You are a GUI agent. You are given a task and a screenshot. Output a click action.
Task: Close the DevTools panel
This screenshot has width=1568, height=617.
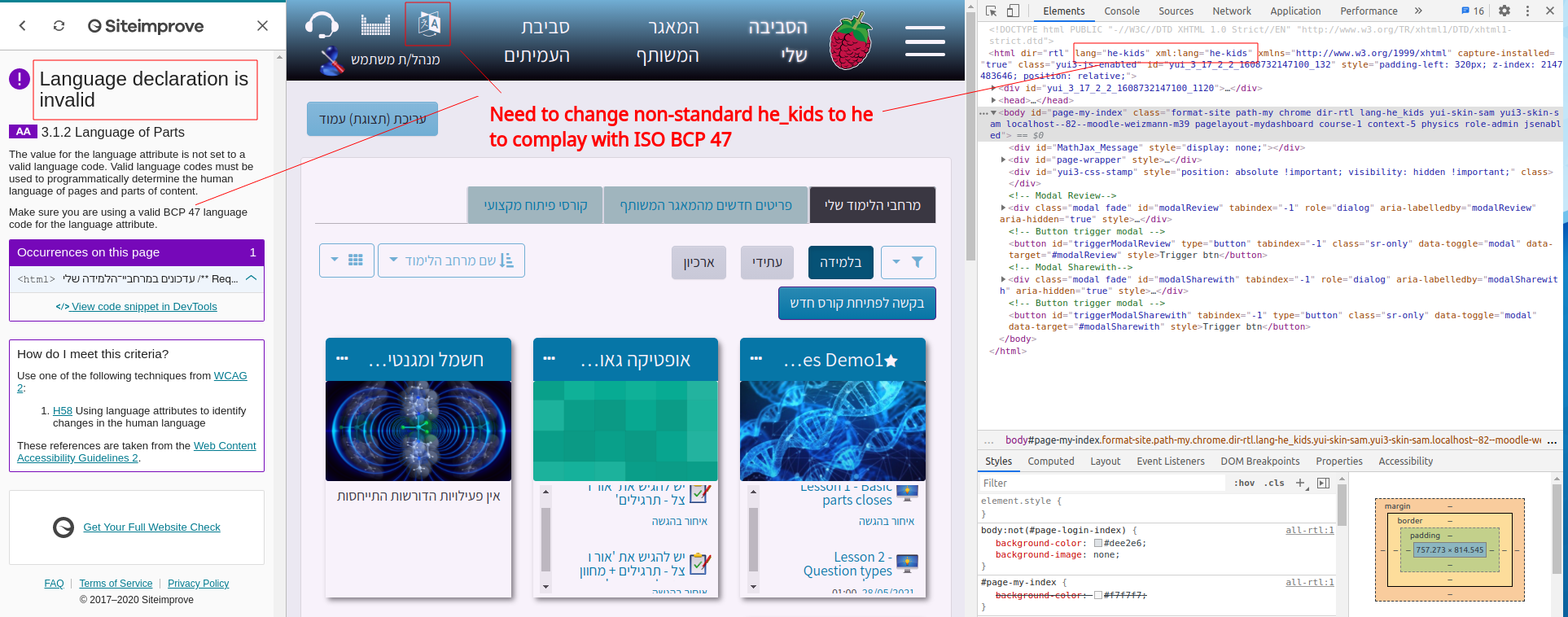click(1550, 11)
